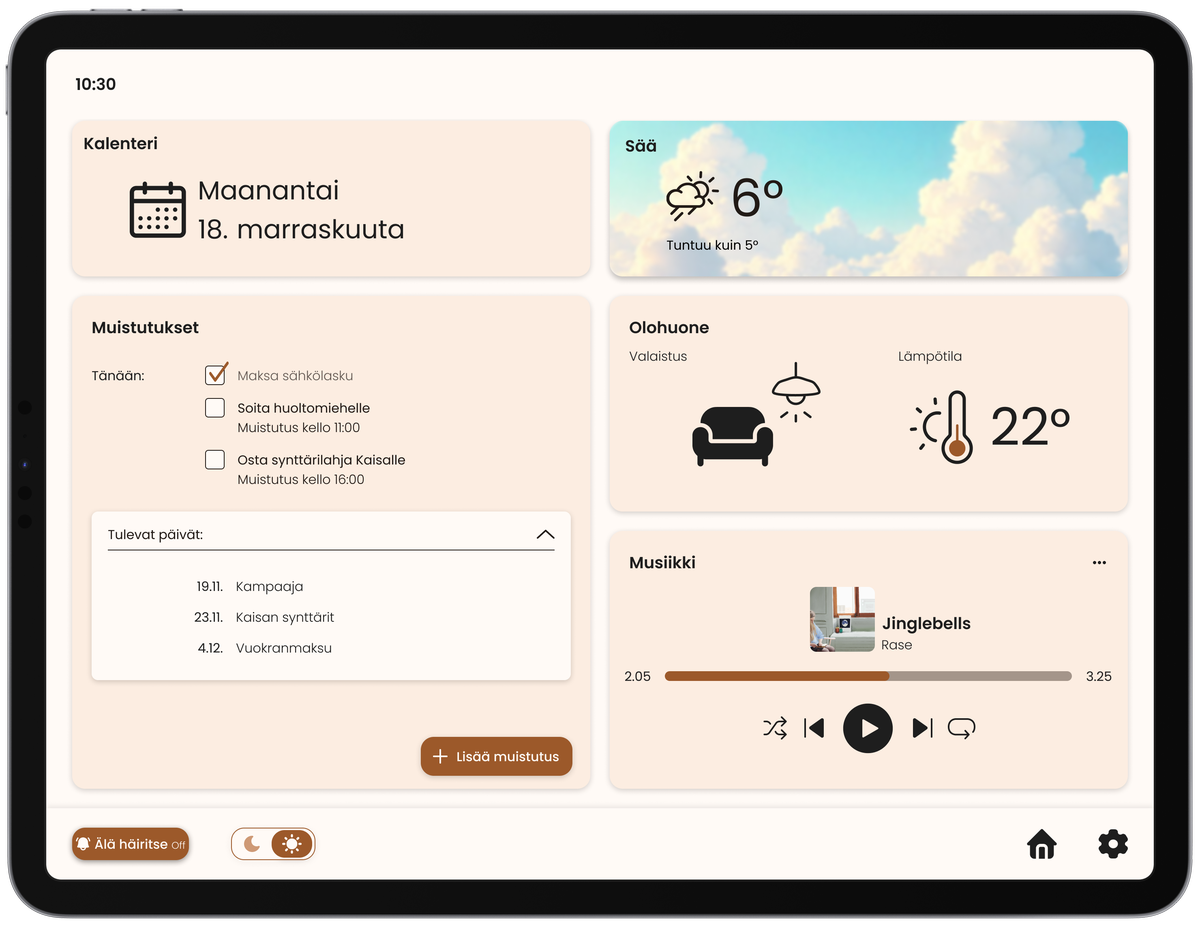Click the calendar icon in Kalenteri card
This screenshot has height=929, width=1200.
(x=158, y=210)
